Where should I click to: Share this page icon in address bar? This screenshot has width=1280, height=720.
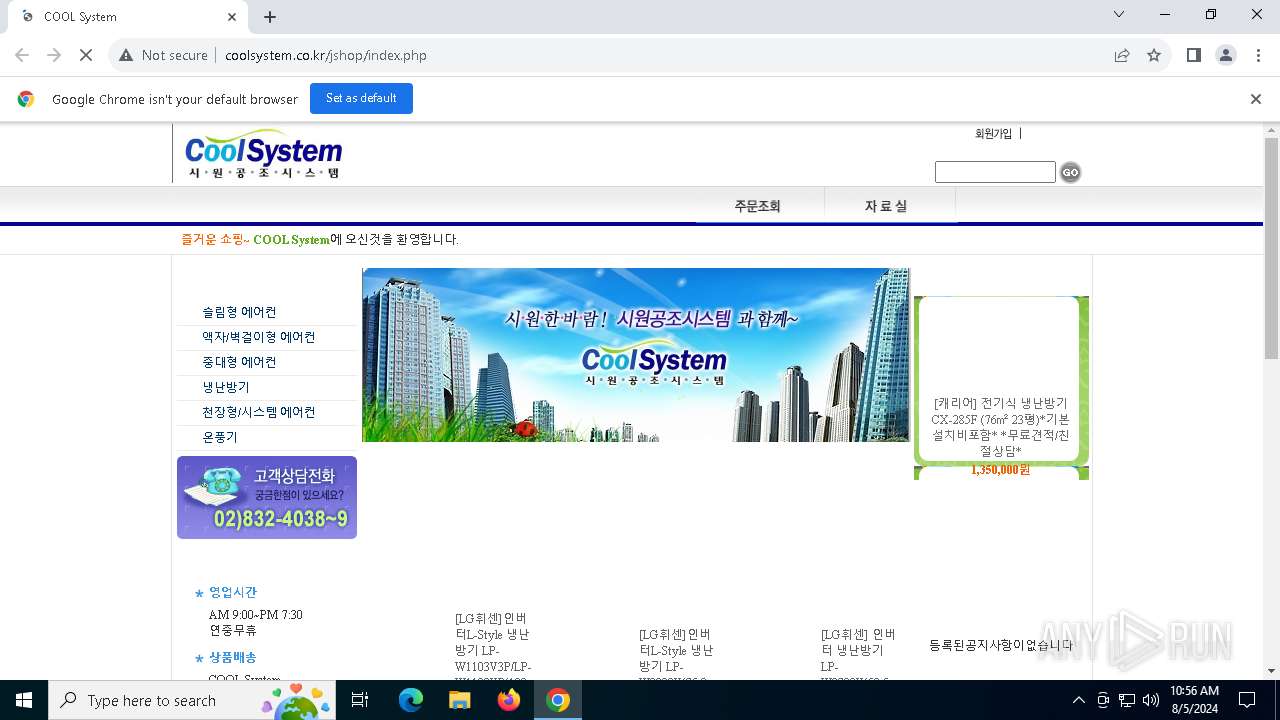[1122, 55]
